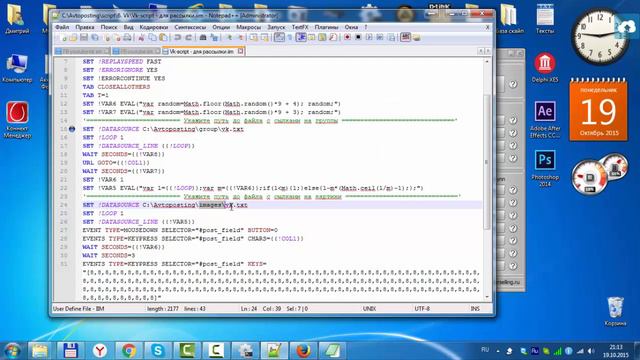Click the Replace toolbar icon
Screen dimensions: 640x360
click(x=214, y=38)
